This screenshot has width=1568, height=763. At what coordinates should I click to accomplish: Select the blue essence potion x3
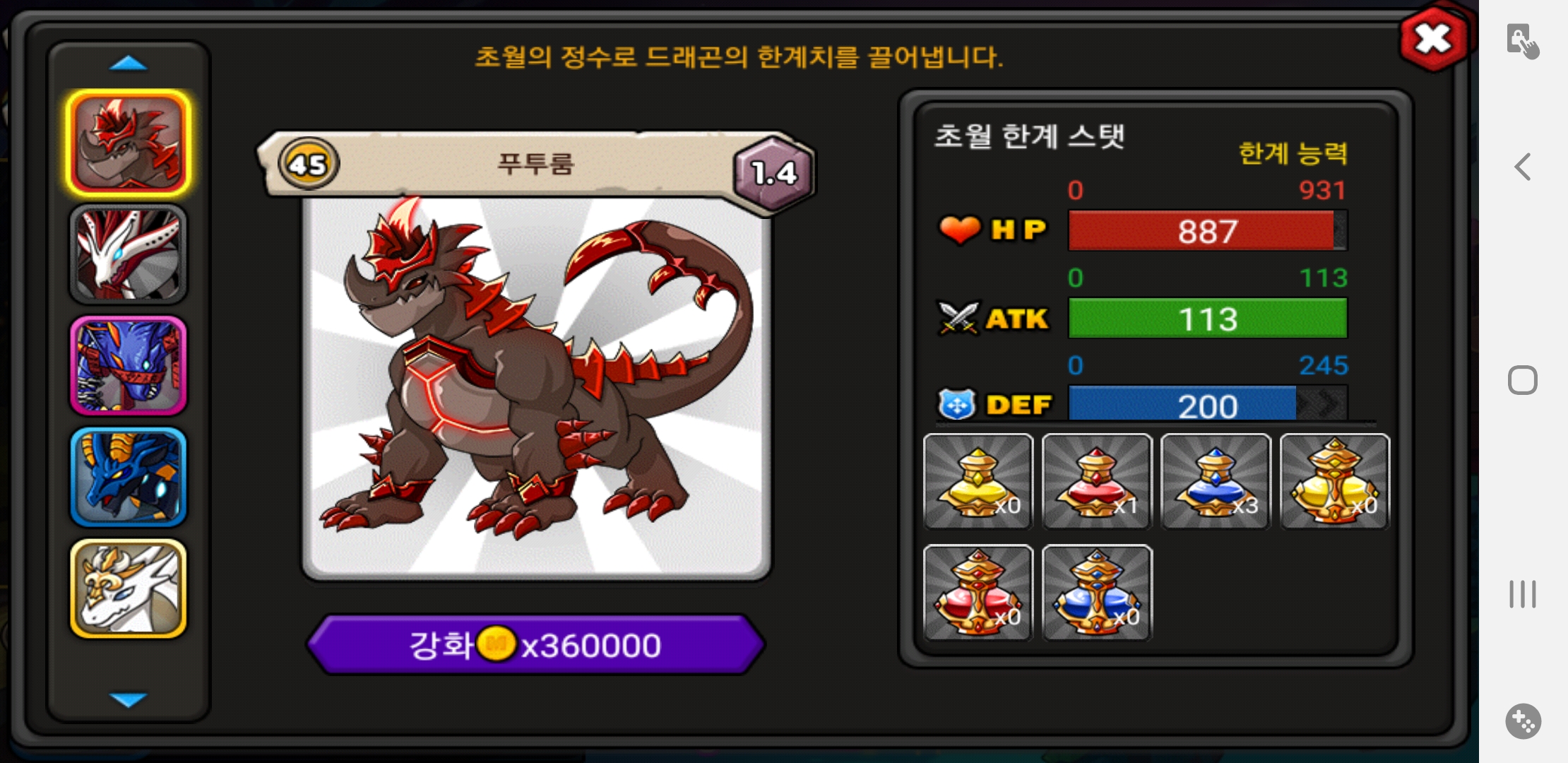tap(1216, 481)
